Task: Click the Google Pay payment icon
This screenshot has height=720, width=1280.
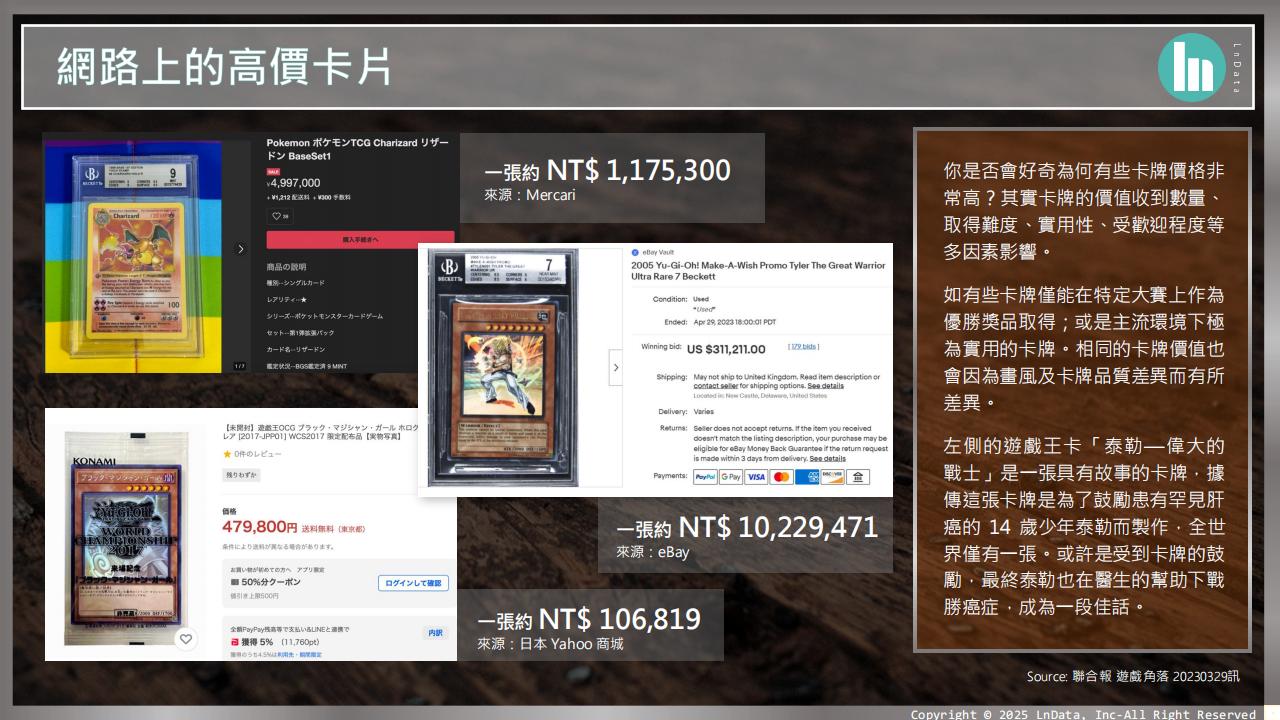Action: [731, 477]
